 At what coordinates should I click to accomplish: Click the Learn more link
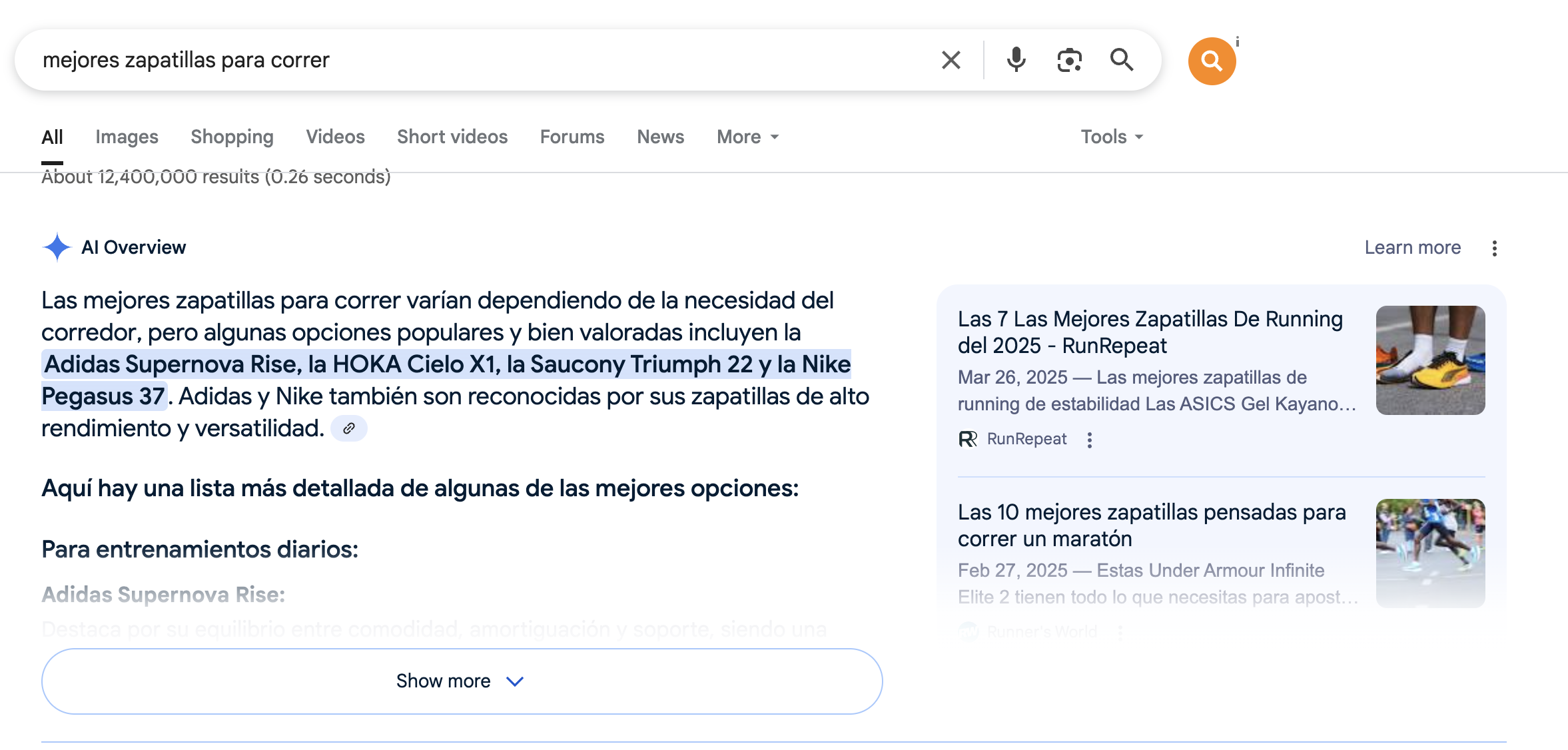tap(1412, 247)
